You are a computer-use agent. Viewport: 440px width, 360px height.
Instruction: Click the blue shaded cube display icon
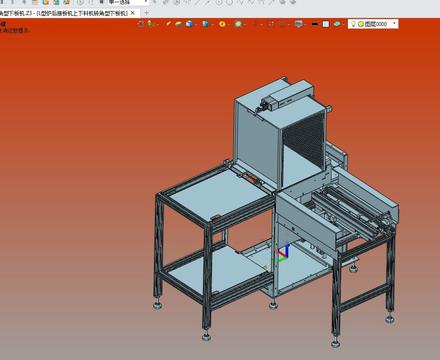(190, 24)
